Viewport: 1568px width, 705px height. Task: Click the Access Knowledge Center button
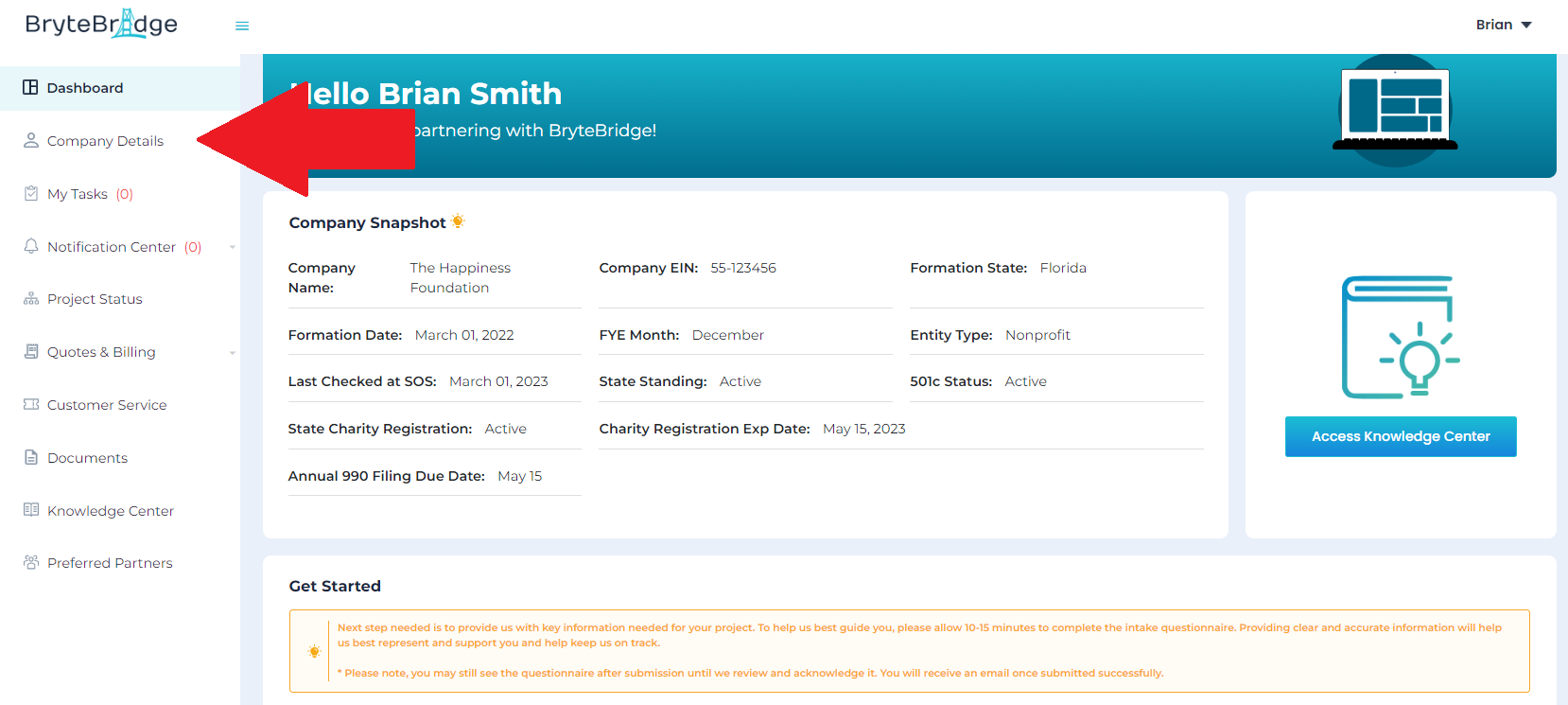[x=1401, y=436]
